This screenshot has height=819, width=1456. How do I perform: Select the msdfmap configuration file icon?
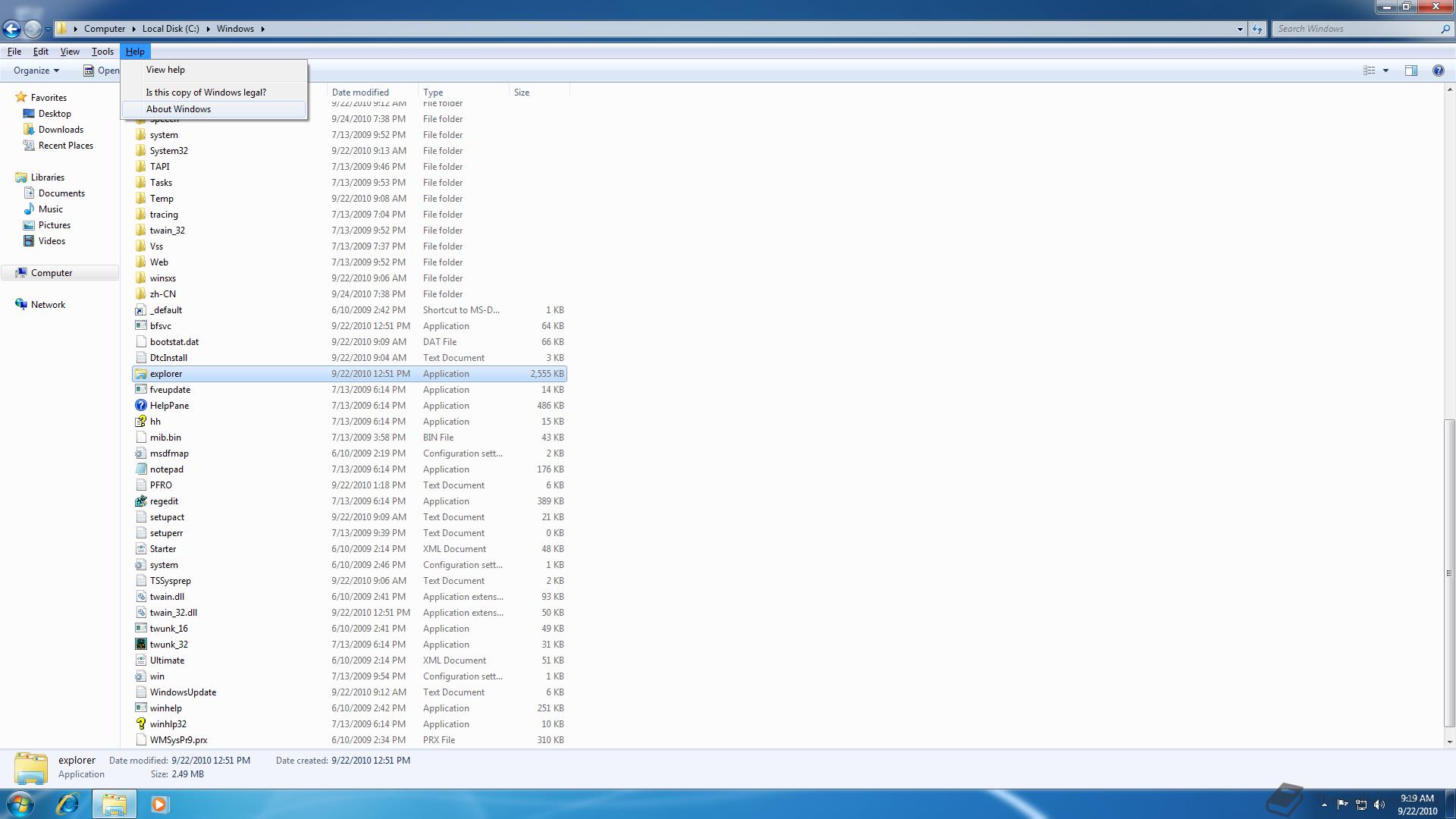coord(140,453)
